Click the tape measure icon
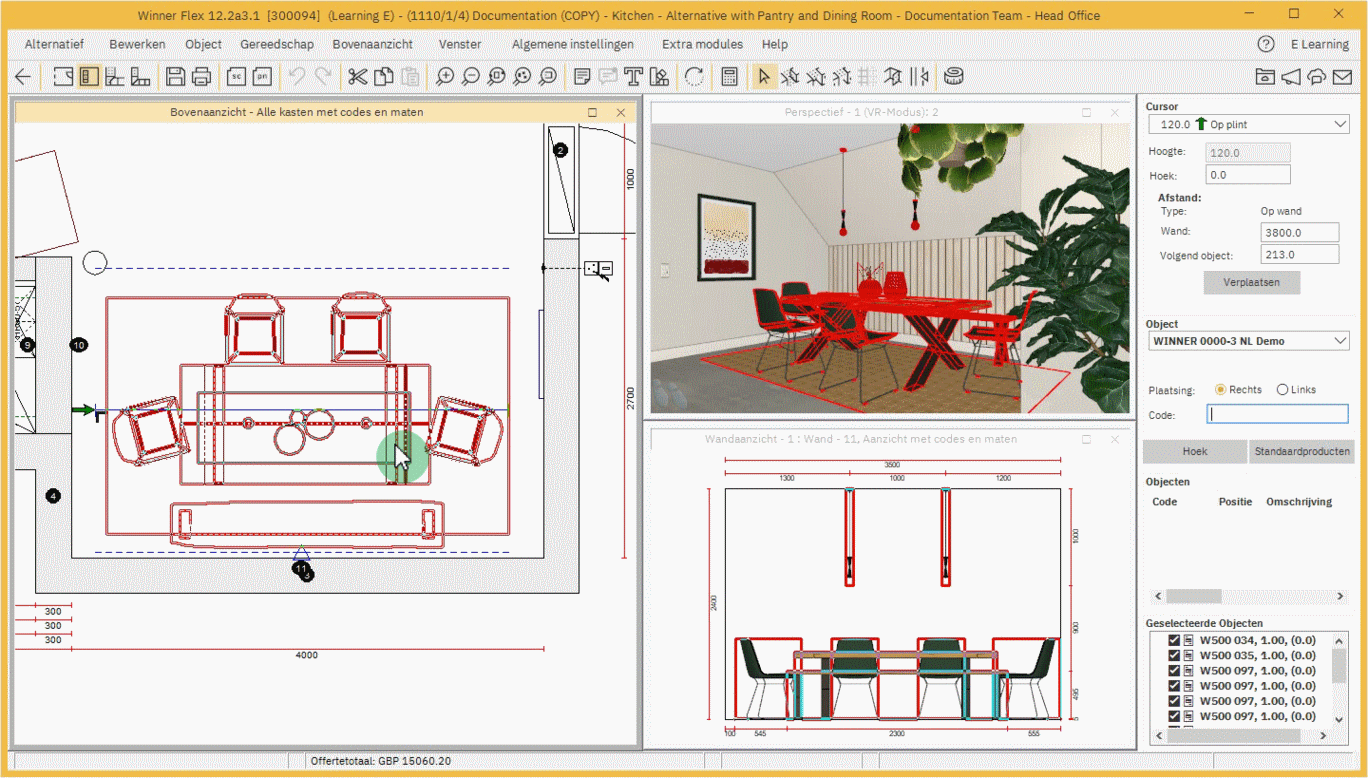 [953, 77]
